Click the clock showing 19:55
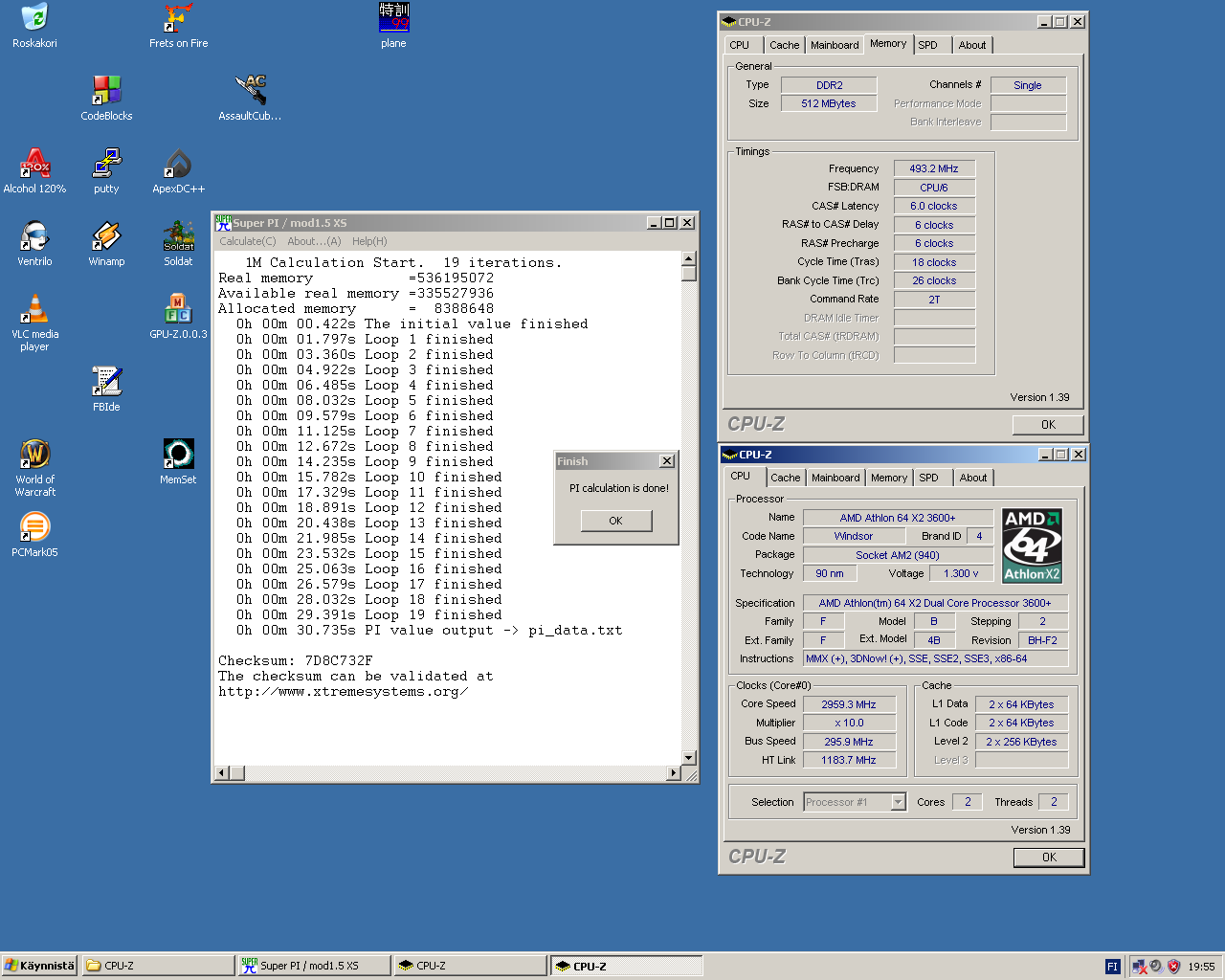 pos(1201,967)
